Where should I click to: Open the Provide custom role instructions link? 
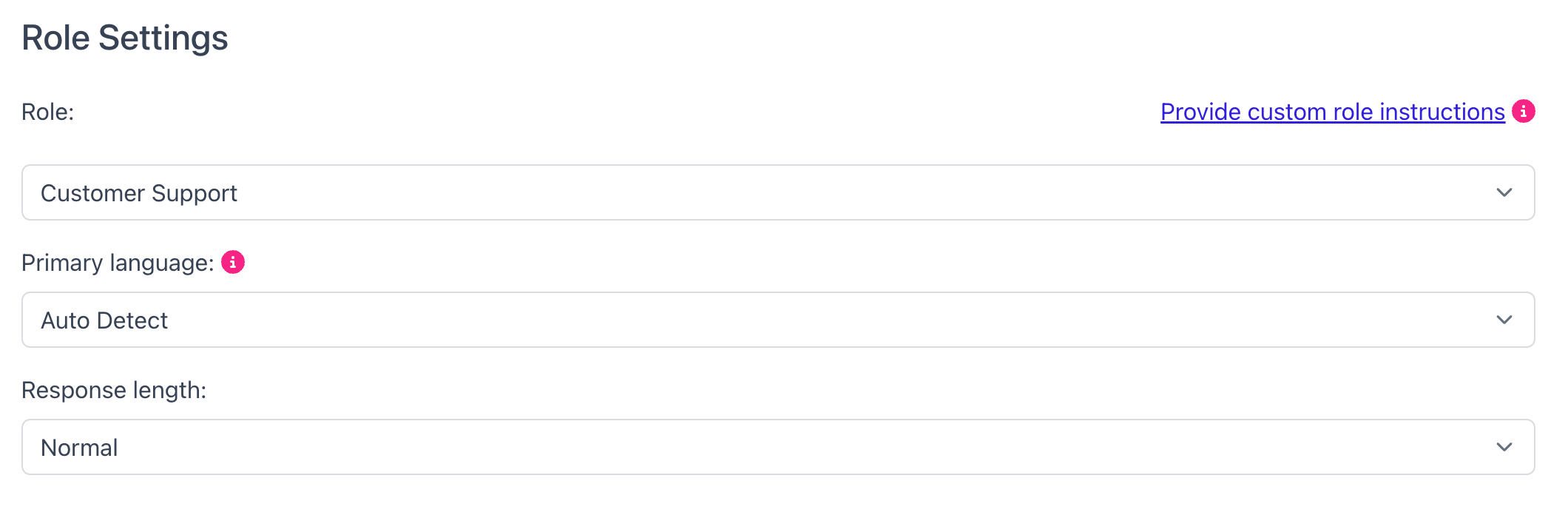pyautogui.click(x=1332, y=112)
